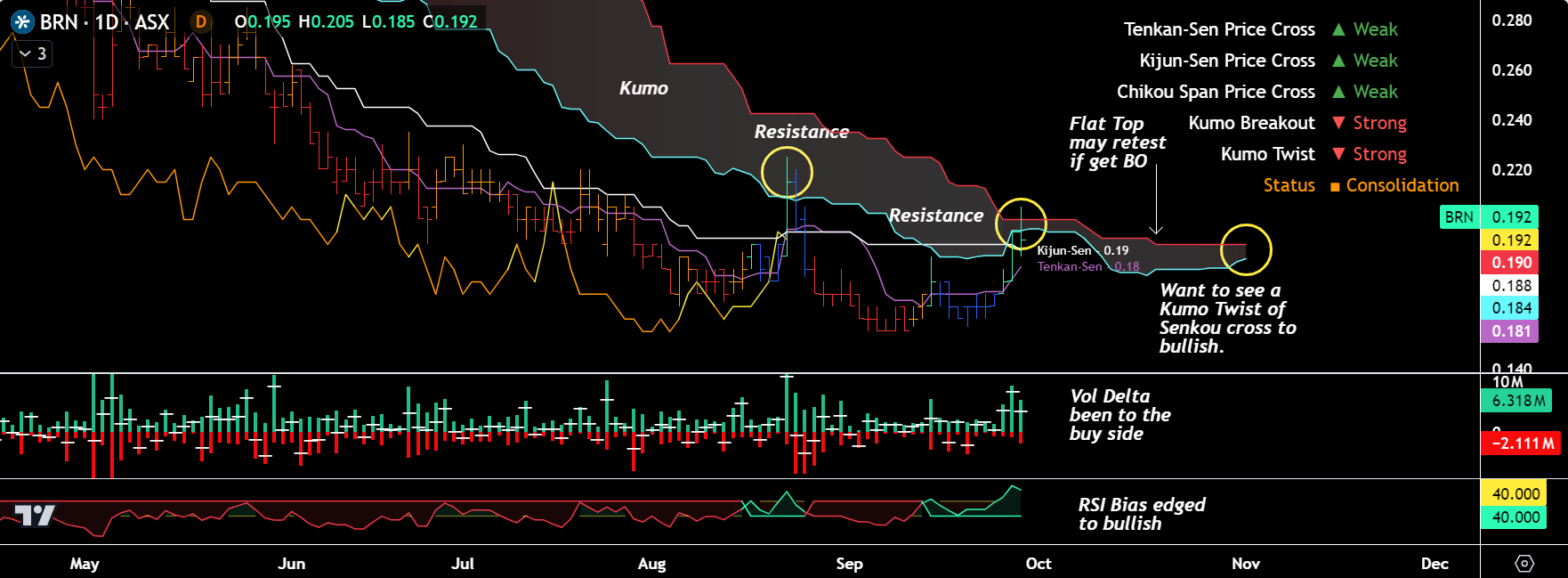Click green up arrow beside Chikou Span Price Cross

point(1338,92)
